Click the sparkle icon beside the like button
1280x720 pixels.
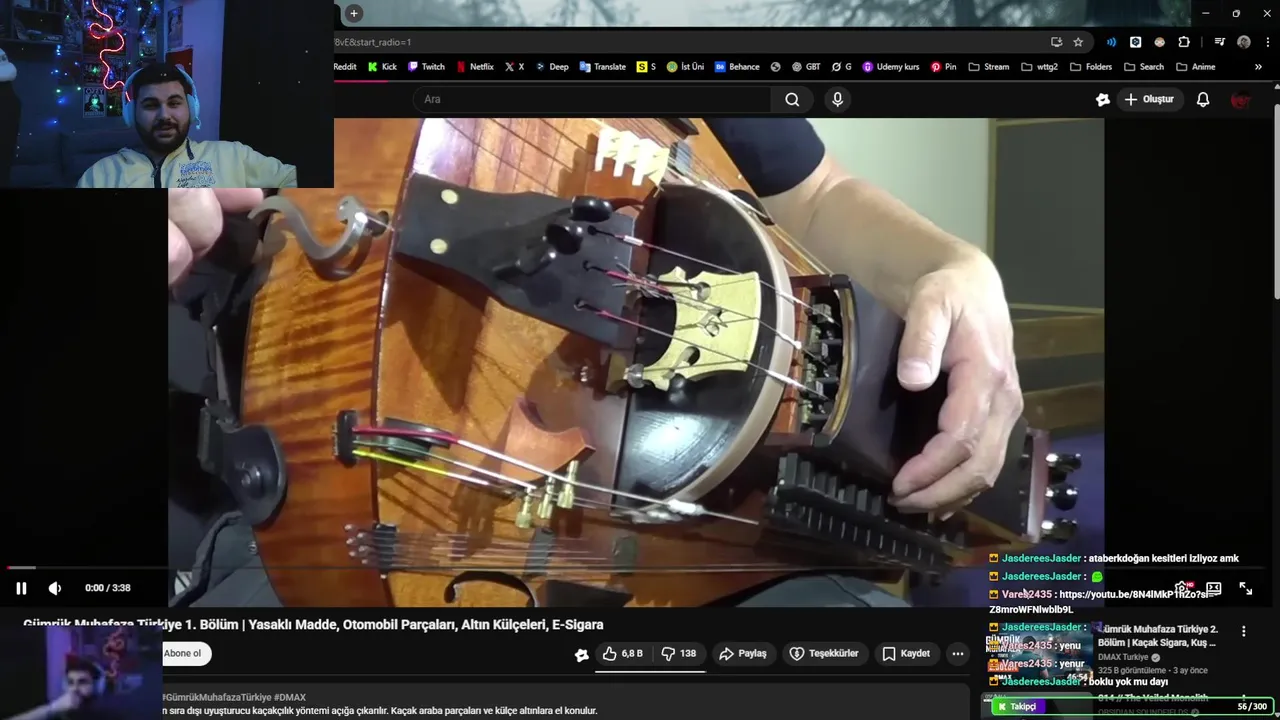tap(582, 654)
